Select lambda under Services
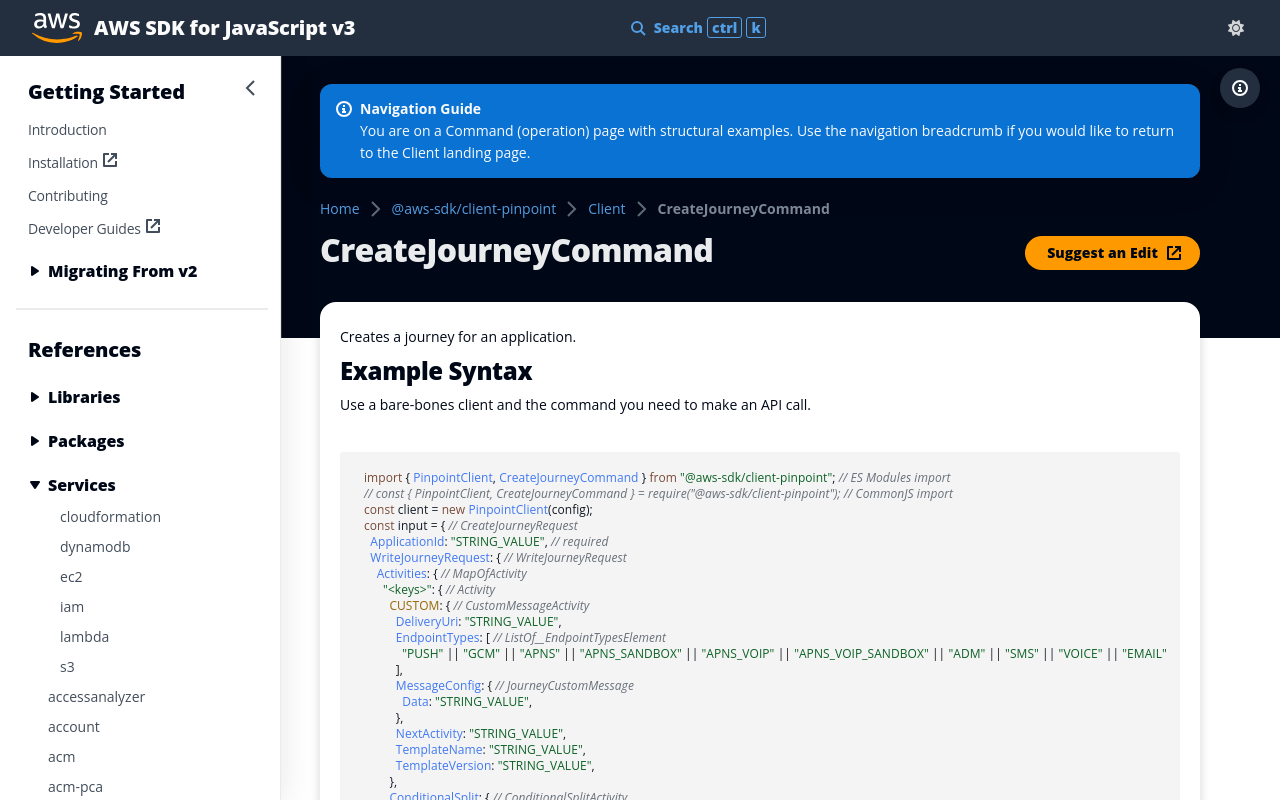1280x800 pixels. (x=84, y=637)
